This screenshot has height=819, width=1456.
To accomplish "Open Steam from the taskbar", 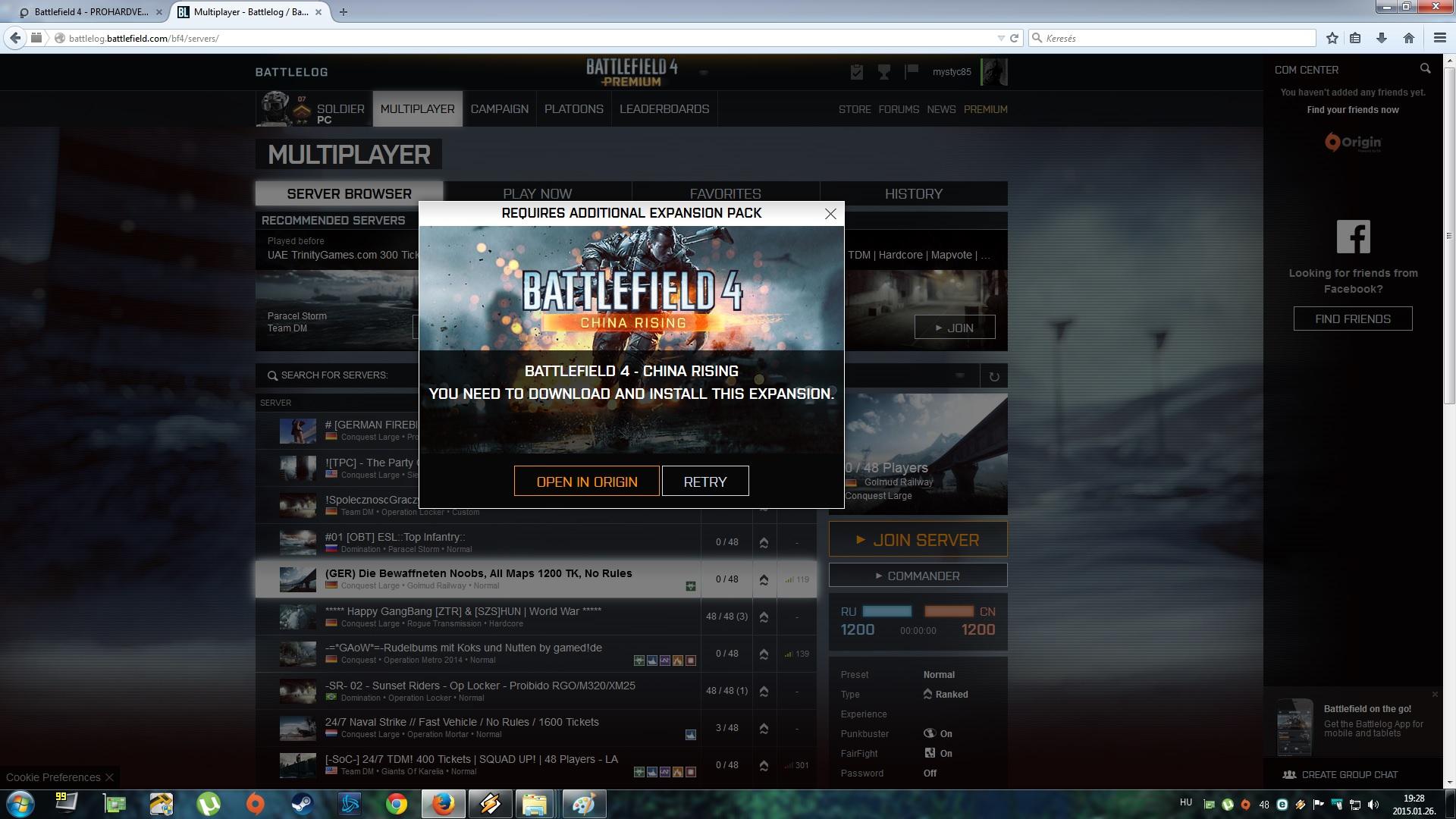I will point(302,803).
